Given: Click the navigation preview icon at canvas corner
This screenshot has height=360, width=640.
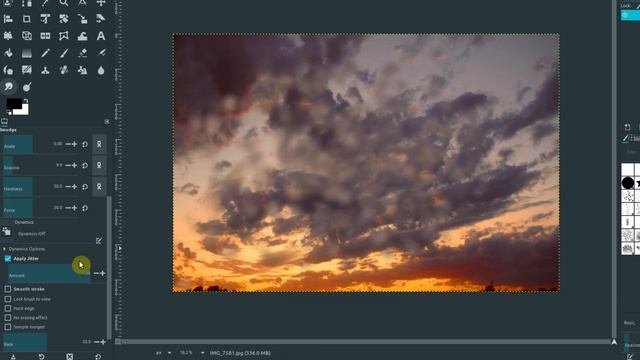Looking at the screenshot, I should point(614,342).
